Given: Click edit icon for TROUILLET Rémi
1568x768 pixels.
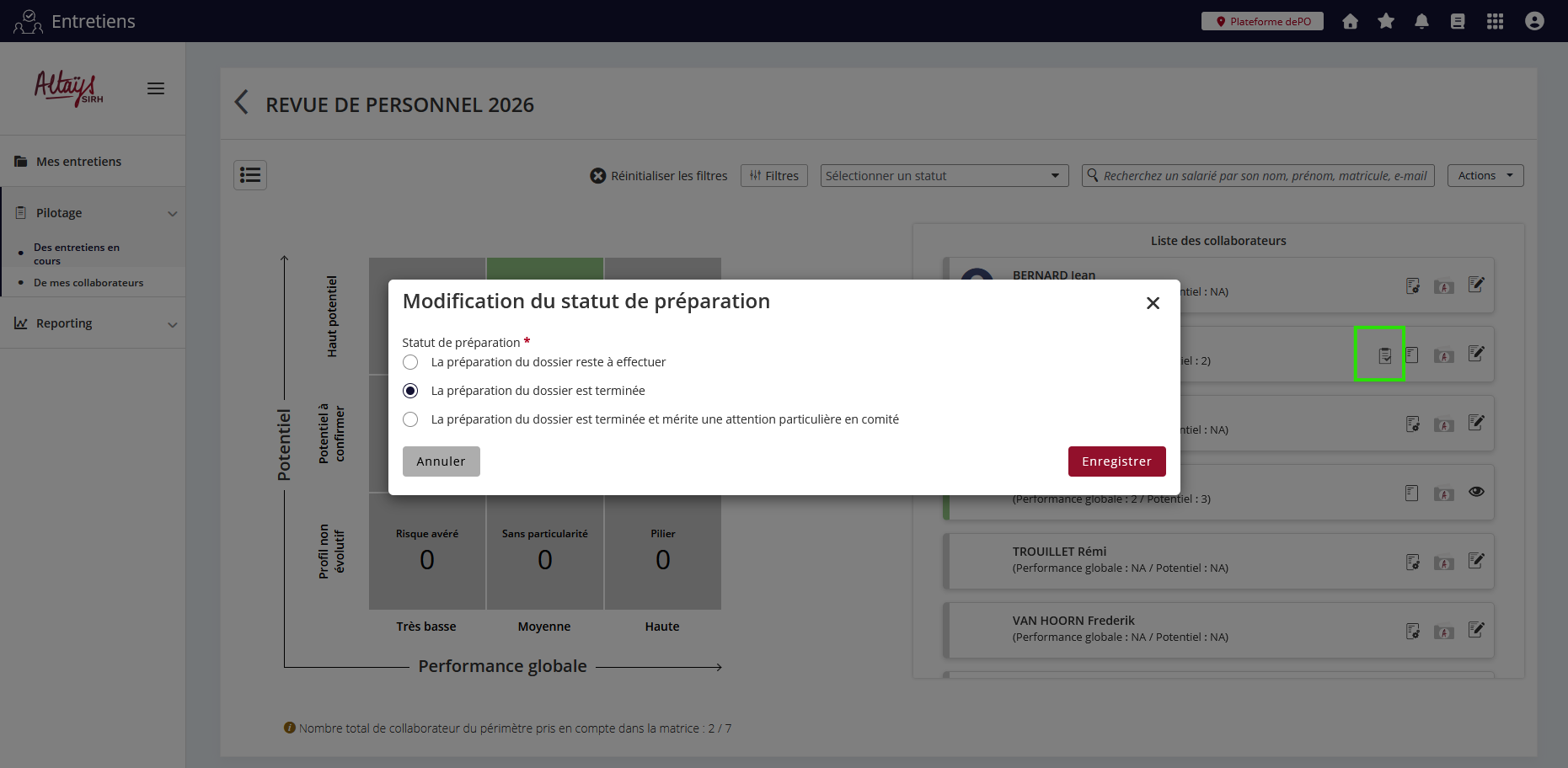Looking at the screenshot, I should [1476, 561].
